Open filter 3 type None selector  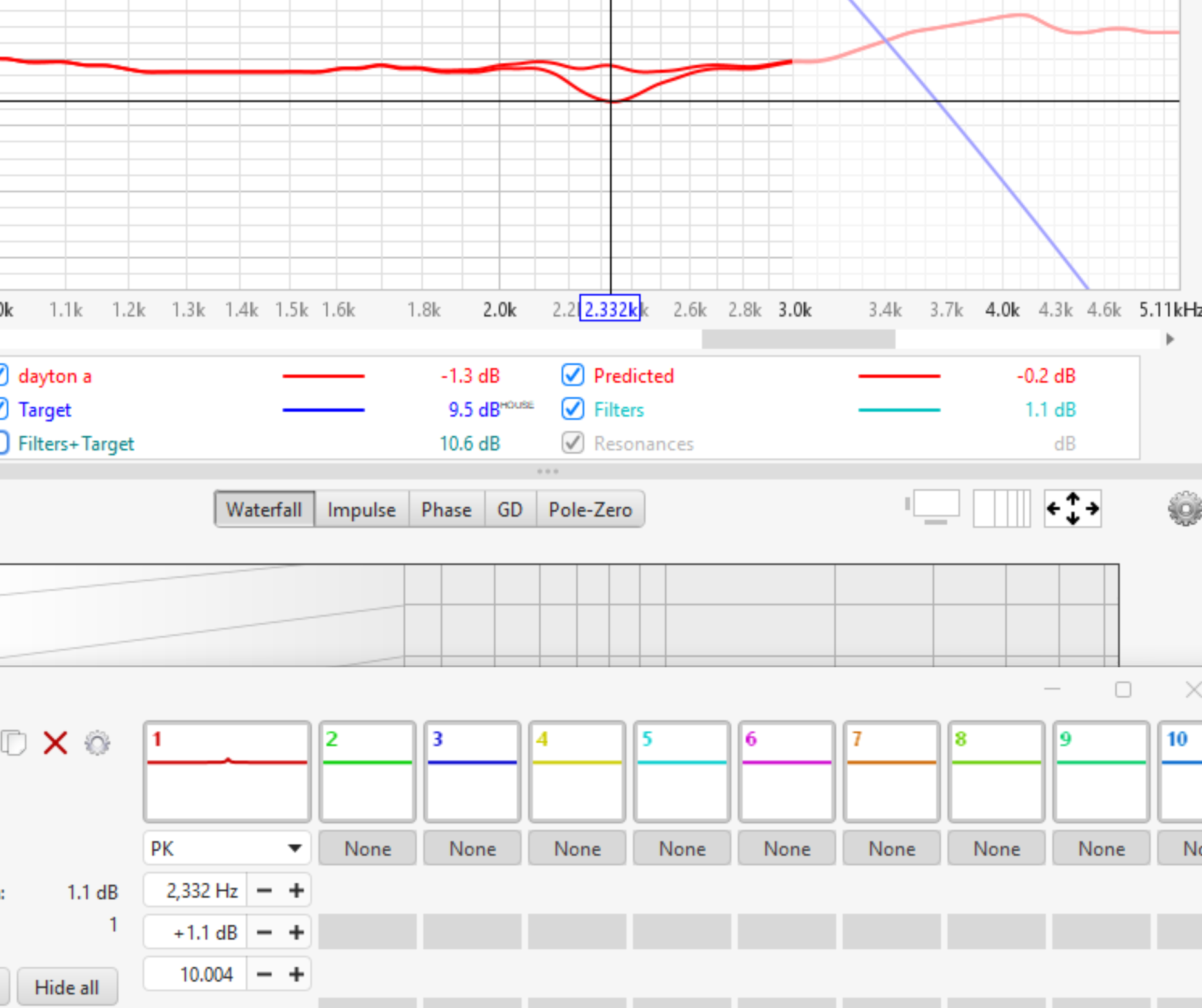coord(472,848)
